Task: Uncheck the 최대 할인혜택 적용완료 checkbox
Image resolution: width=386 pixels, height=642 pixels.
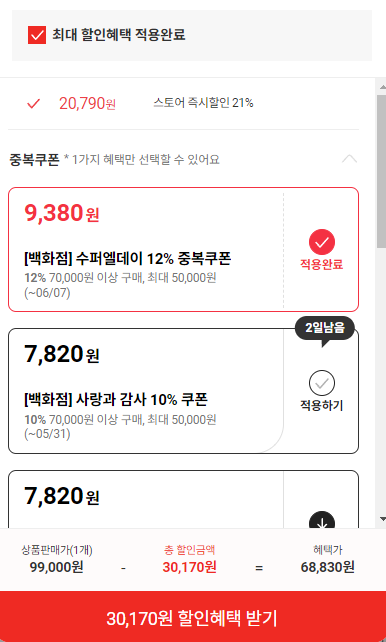Action: 37,35
